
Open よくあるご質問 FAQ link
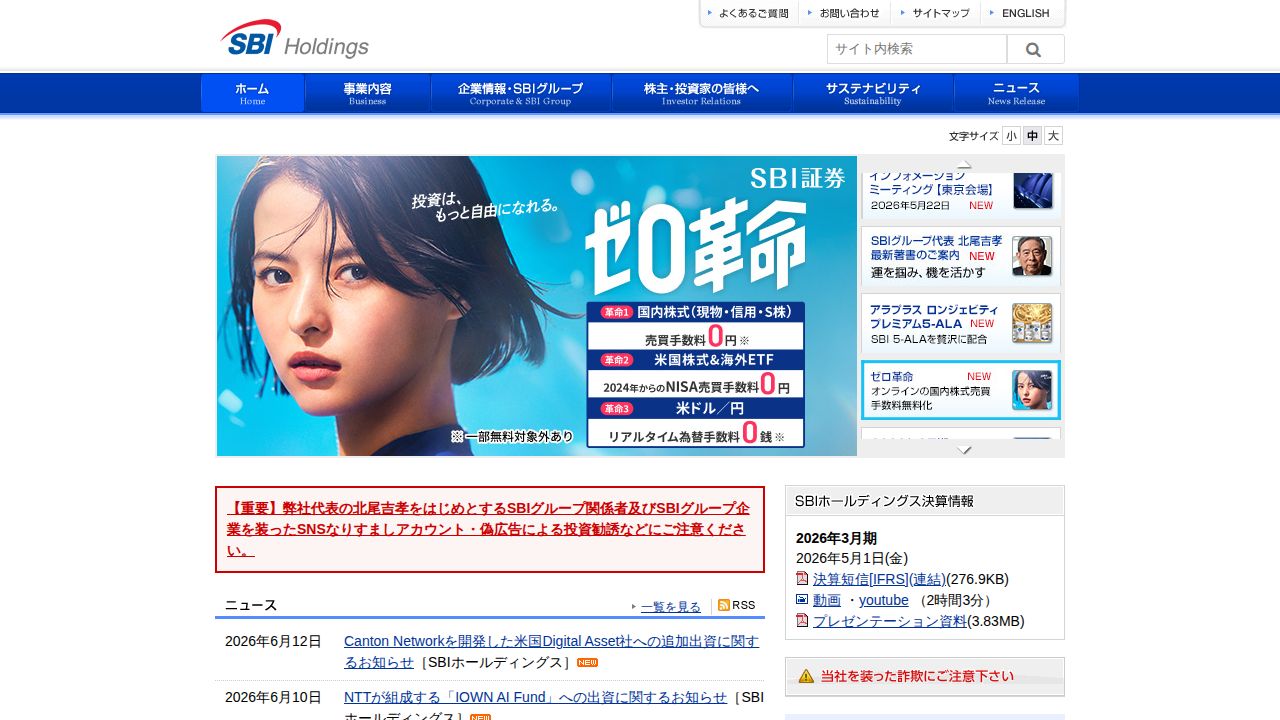pos(747,13)
